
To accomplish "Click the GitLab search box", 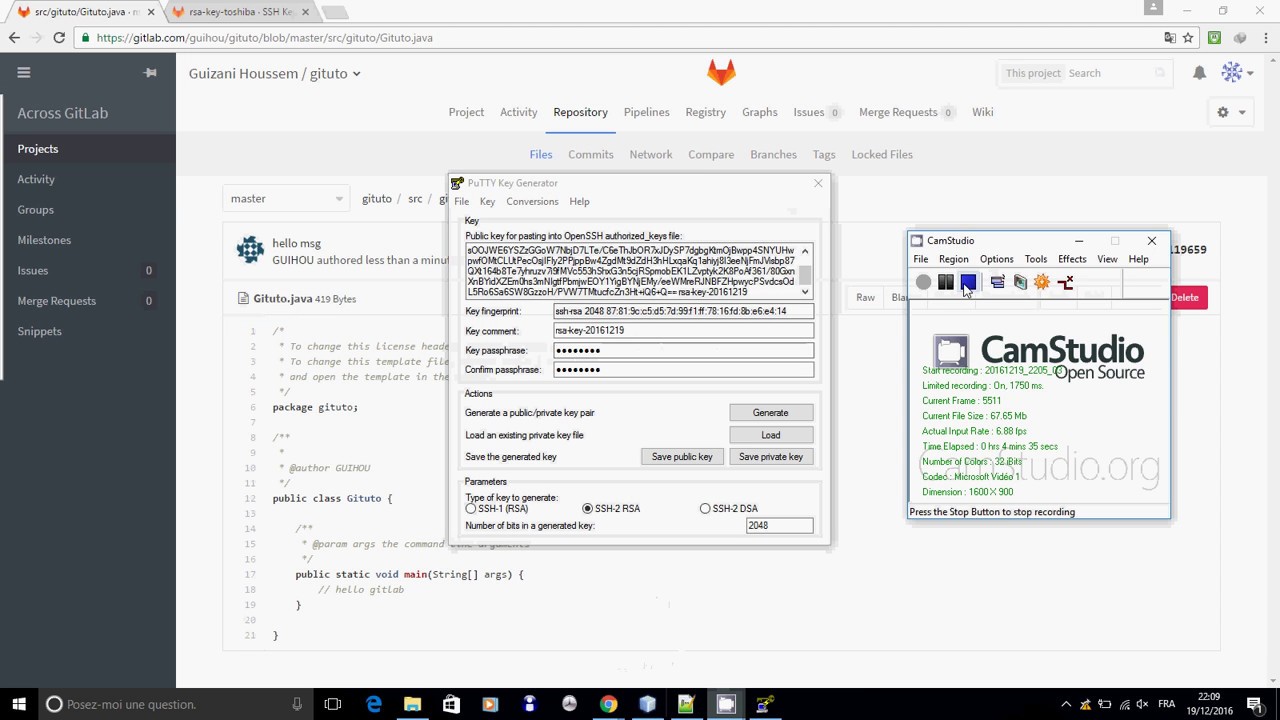I will point(1085,73).
